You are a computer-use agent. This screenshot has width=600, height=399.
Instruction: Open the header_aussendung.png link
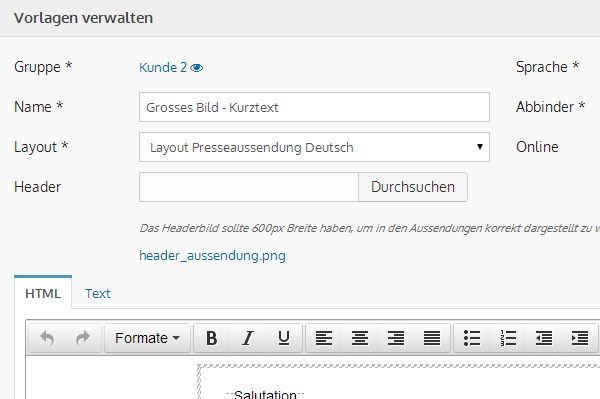click(x=212, y=256)
